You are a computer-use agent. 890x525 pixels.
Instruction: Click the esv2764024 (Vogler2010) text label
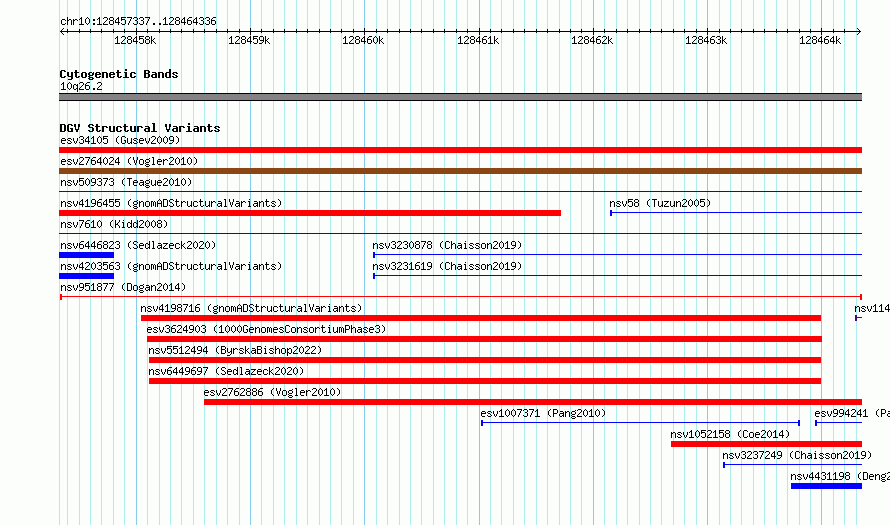point(129,161)
